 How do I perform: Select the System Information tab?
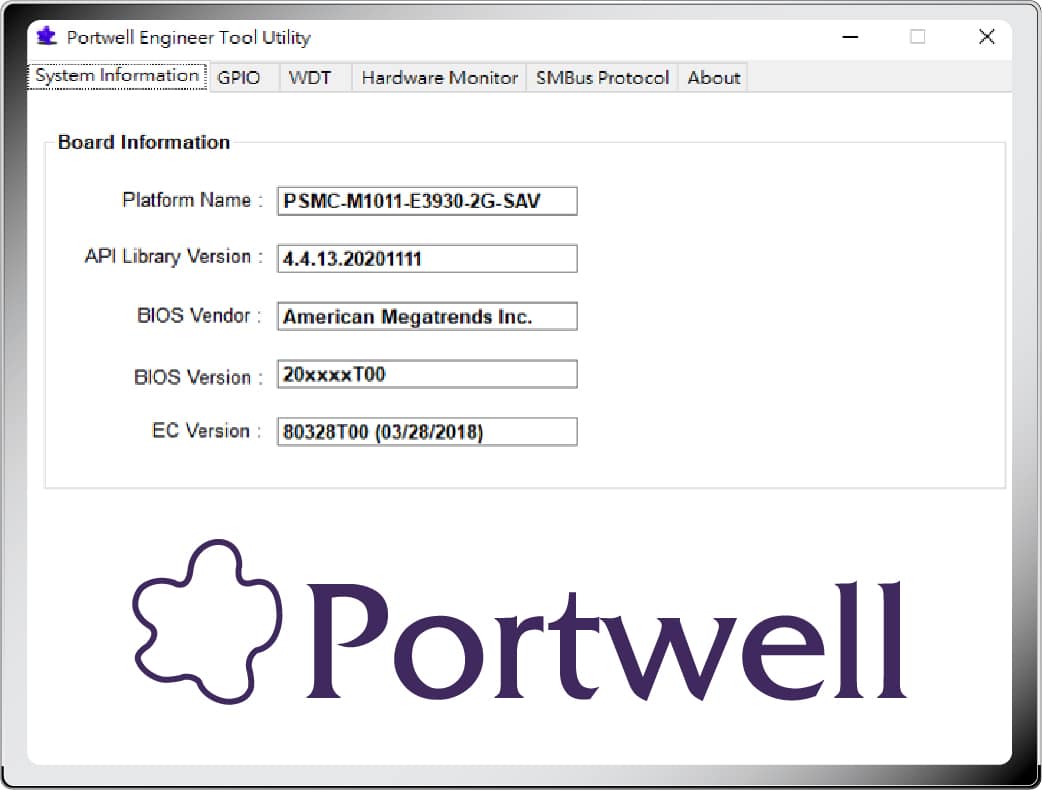(x=116, y=75)
